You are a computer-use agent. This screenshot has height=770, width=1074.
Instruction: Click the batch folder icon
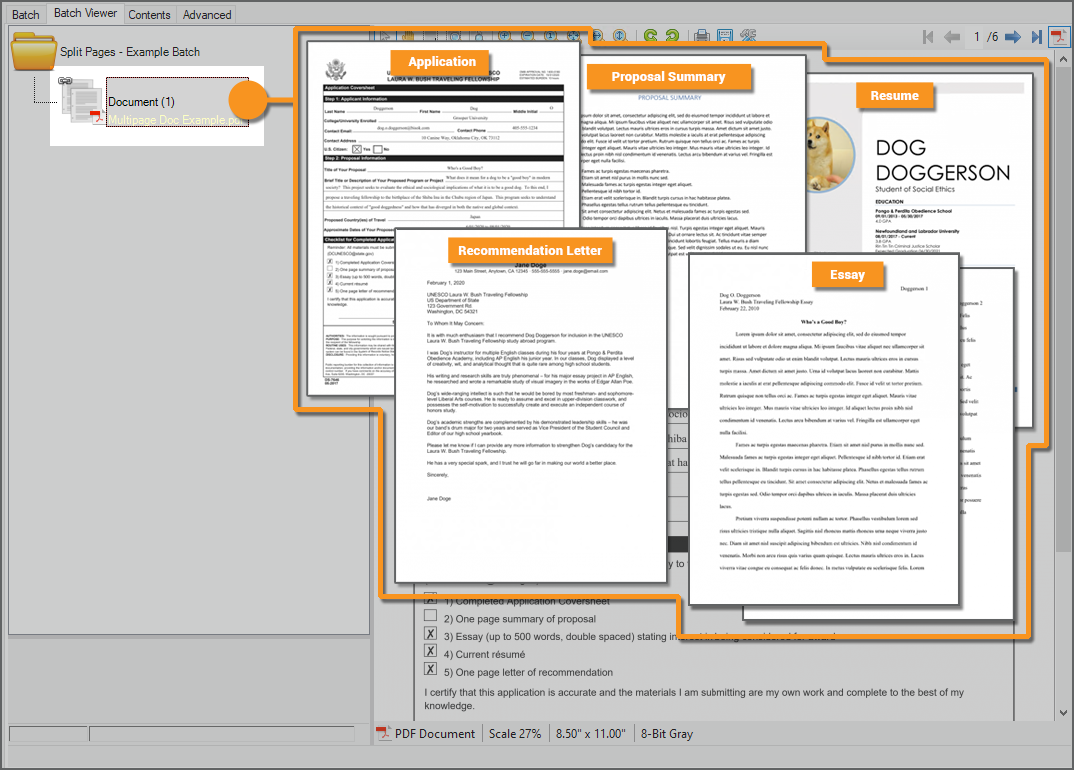click(x=34, y=51)
